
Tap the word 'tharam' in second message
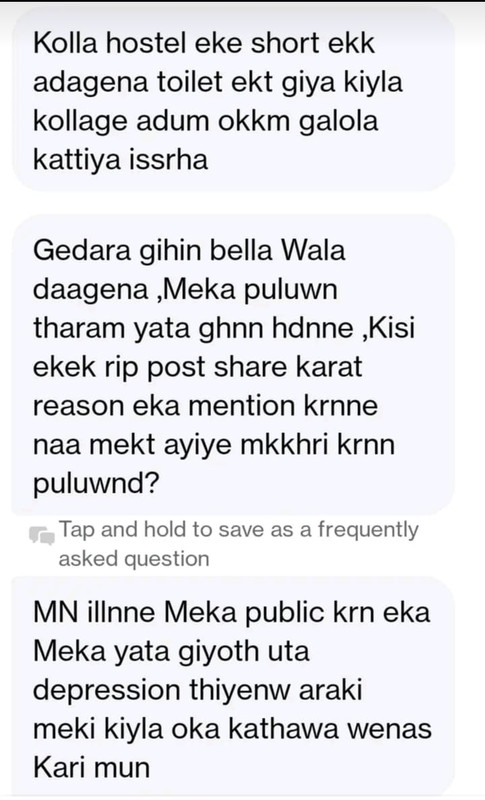(x=80, y=328)
